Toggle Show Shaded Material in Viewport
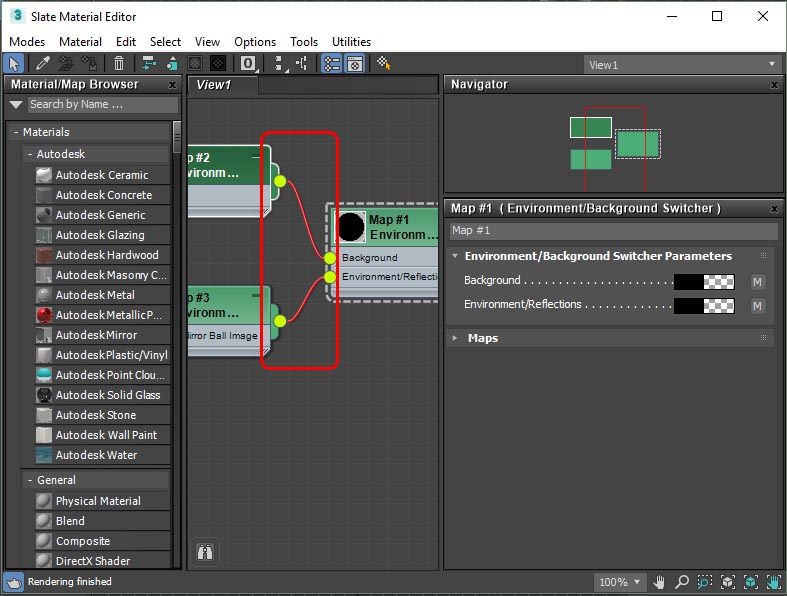Image resolution: width=787 pixels, height=596 pixels. 195,64
